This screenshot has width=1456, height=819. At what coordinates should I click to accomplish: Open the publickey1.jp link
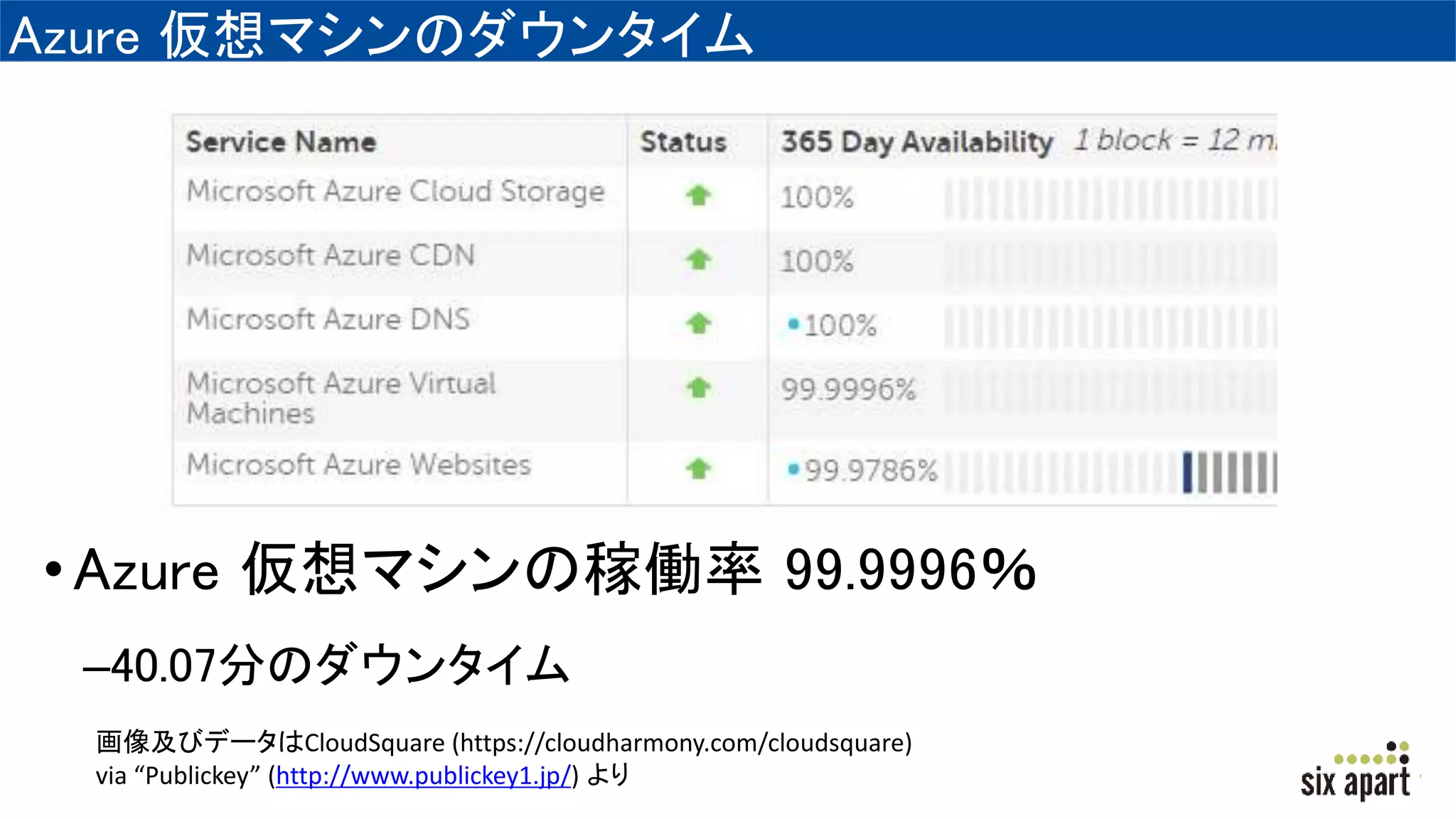(424, 776)
